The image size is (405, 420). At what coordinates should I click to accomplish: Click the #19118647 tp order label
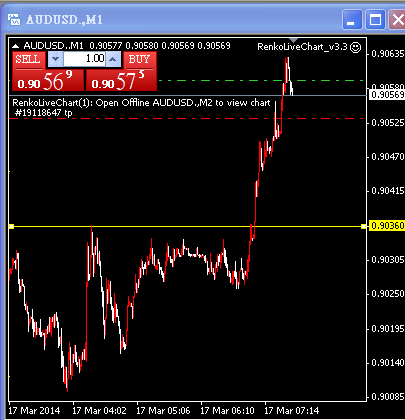pyautogui.click(x=44, y=113)
